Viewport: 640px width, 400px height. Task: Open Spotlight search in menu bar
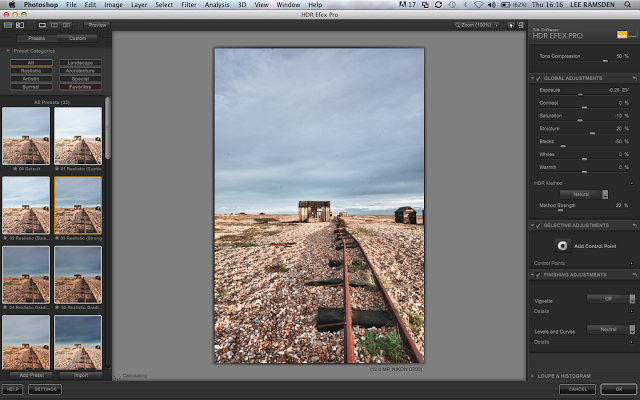pos(627,4)
